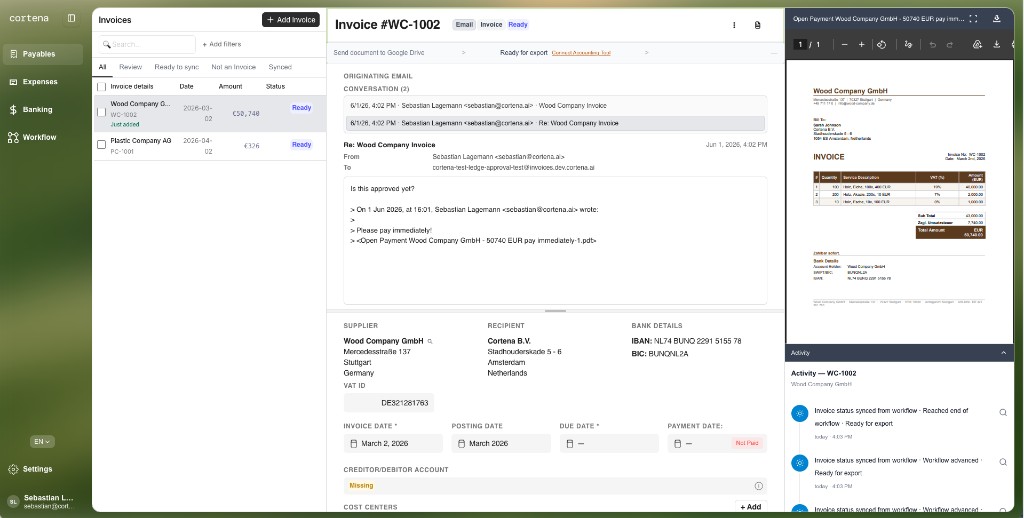Open Payables in the sidebar
Image resolution: width=1024 pixels, height=518 pixels.
point(42,54)
